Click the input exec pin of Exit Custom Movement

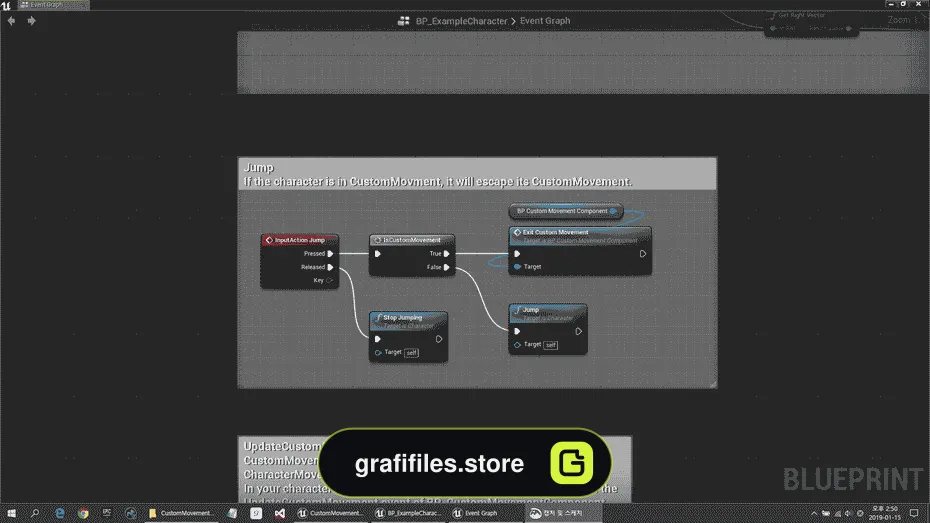(517, 254)
